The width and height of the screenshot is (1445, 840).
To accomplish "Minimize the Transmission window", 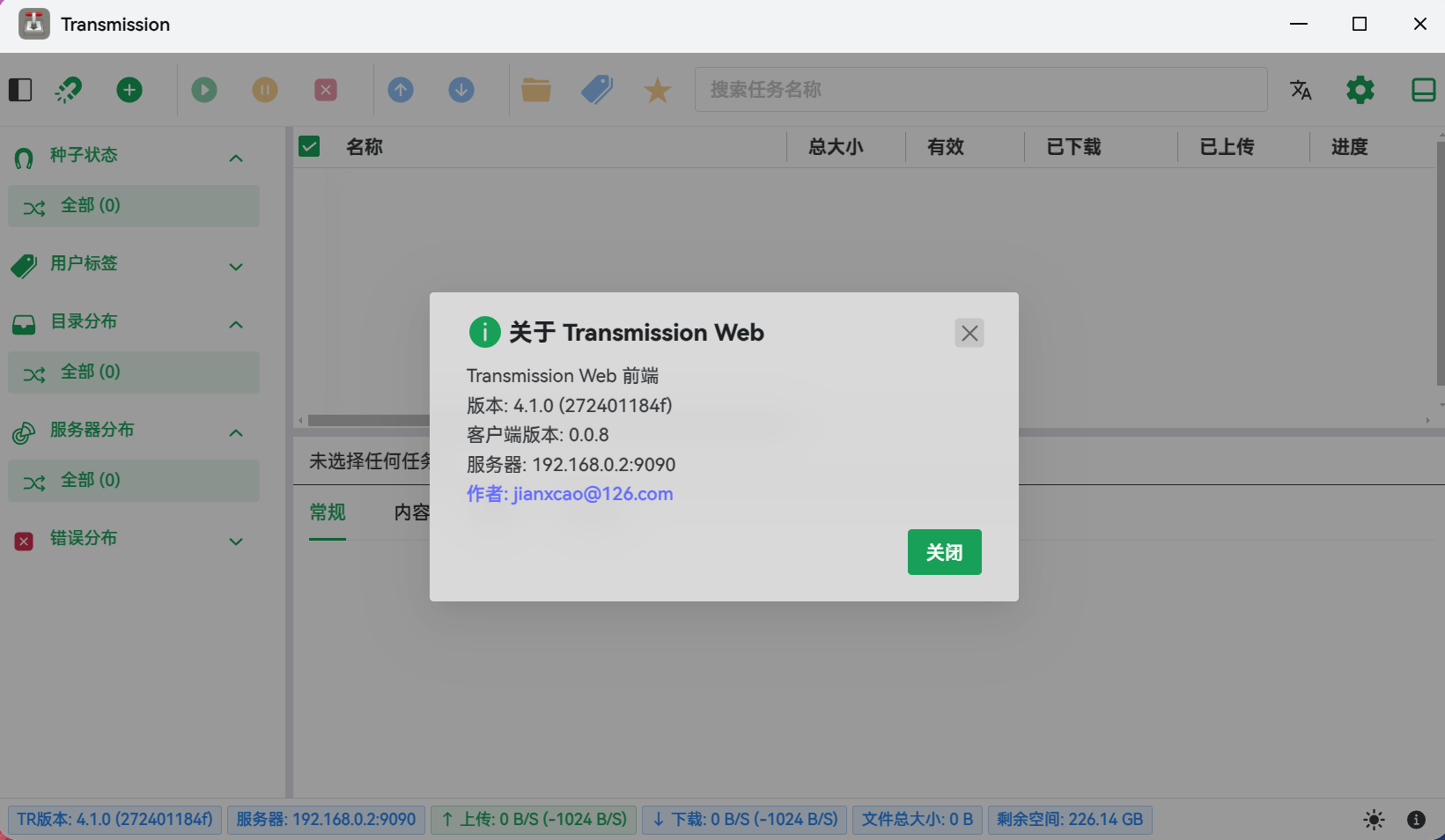I will 1299,24.
